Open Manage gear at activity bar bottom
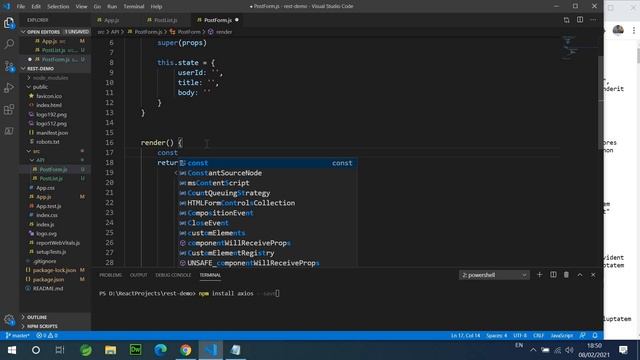Screen dimensions: 640x360 (x=9, y=320)
